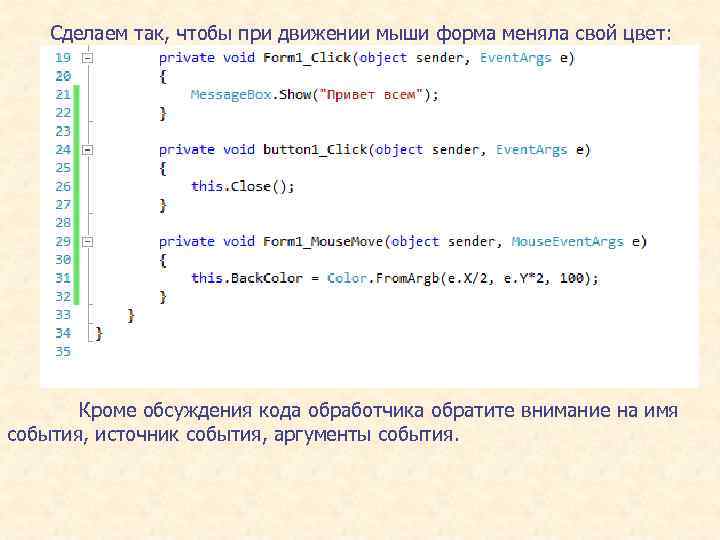720x540 pixels.
Task: Click the line number 21
Action: (63, 95)
